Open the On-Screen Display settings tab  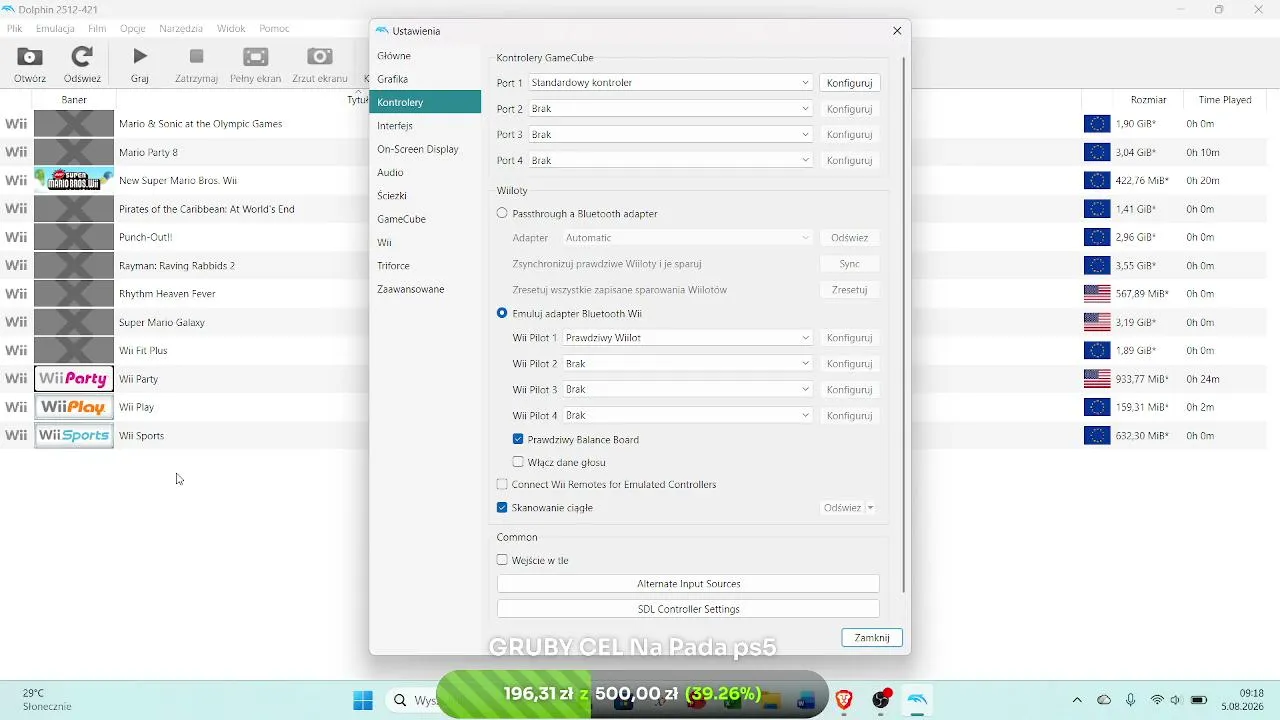point(425,149)
